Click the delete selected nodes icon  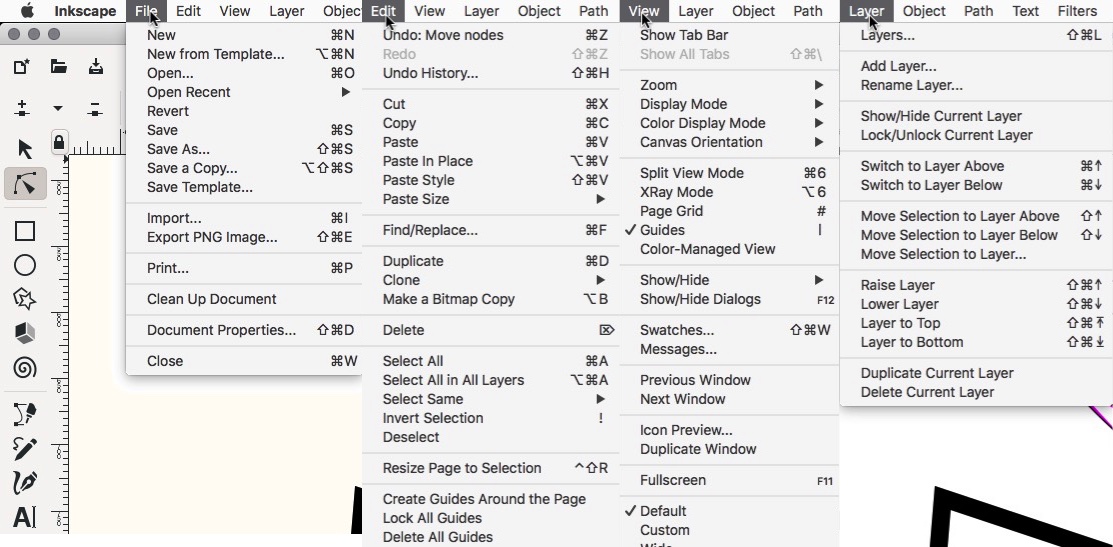[95, 109]
